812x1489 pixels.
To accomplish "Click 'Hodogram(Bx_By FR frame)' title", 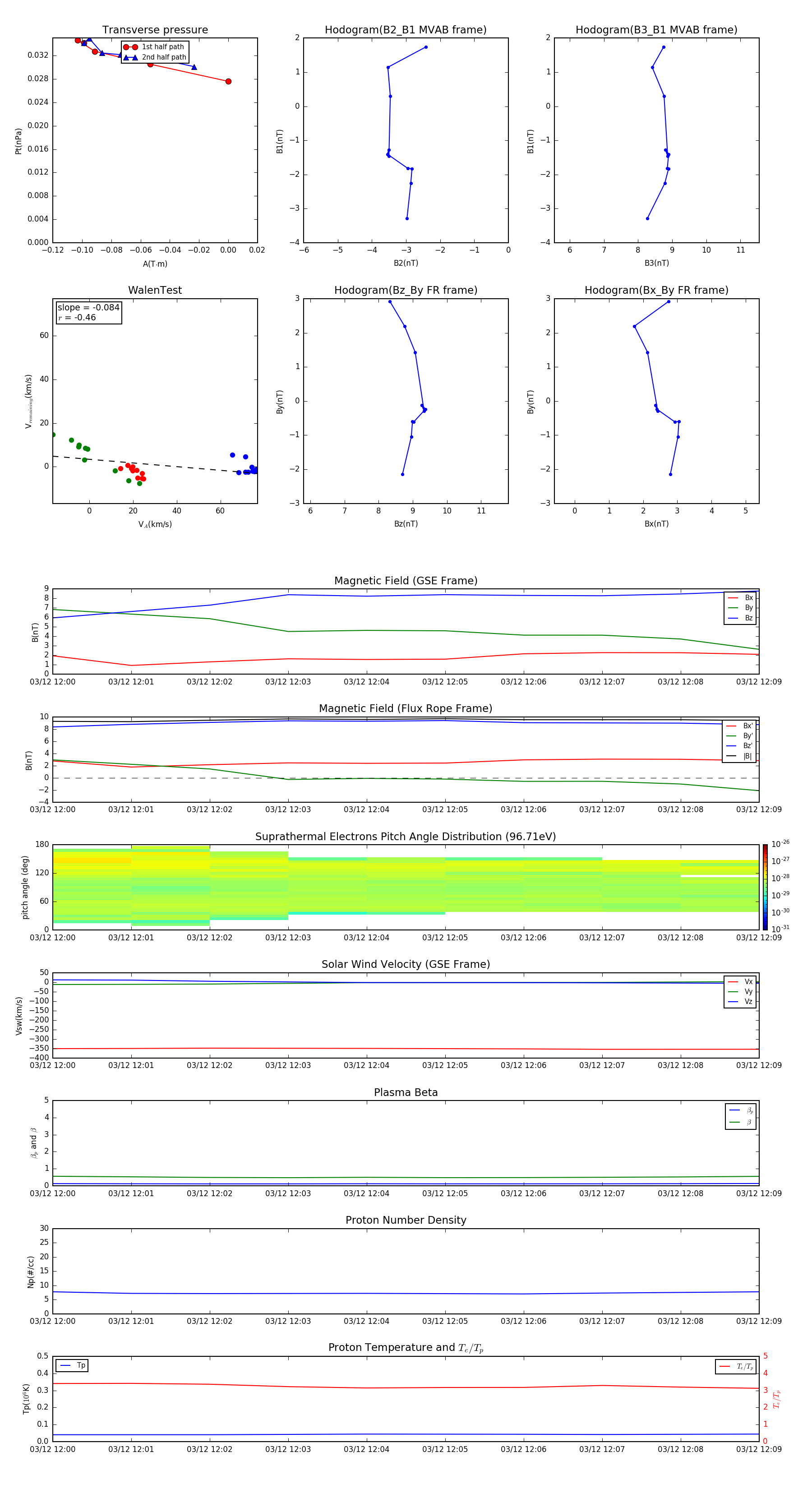I will [x=656, y=290].
